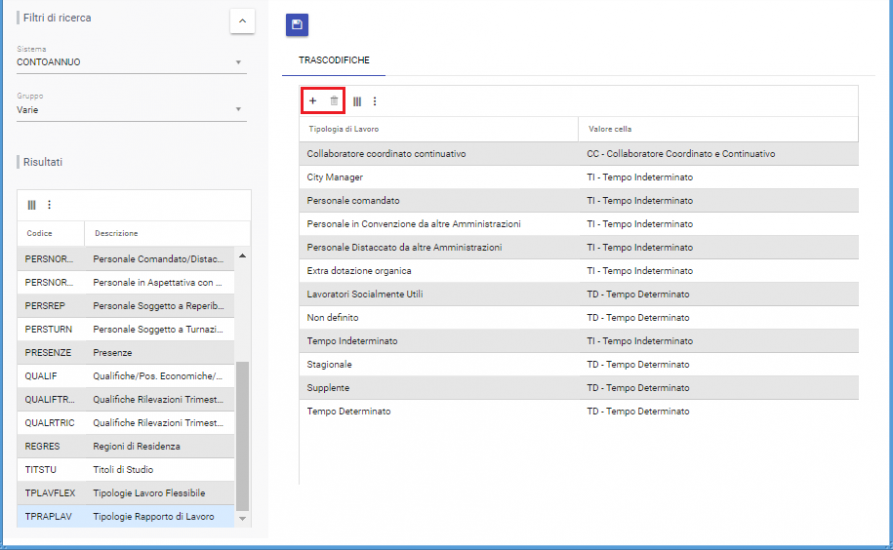This screenshot has width=893, height=550.
Task: Open the Sistema dropdown showing CONTOANNUO
Action: click(x=130, y=62)
